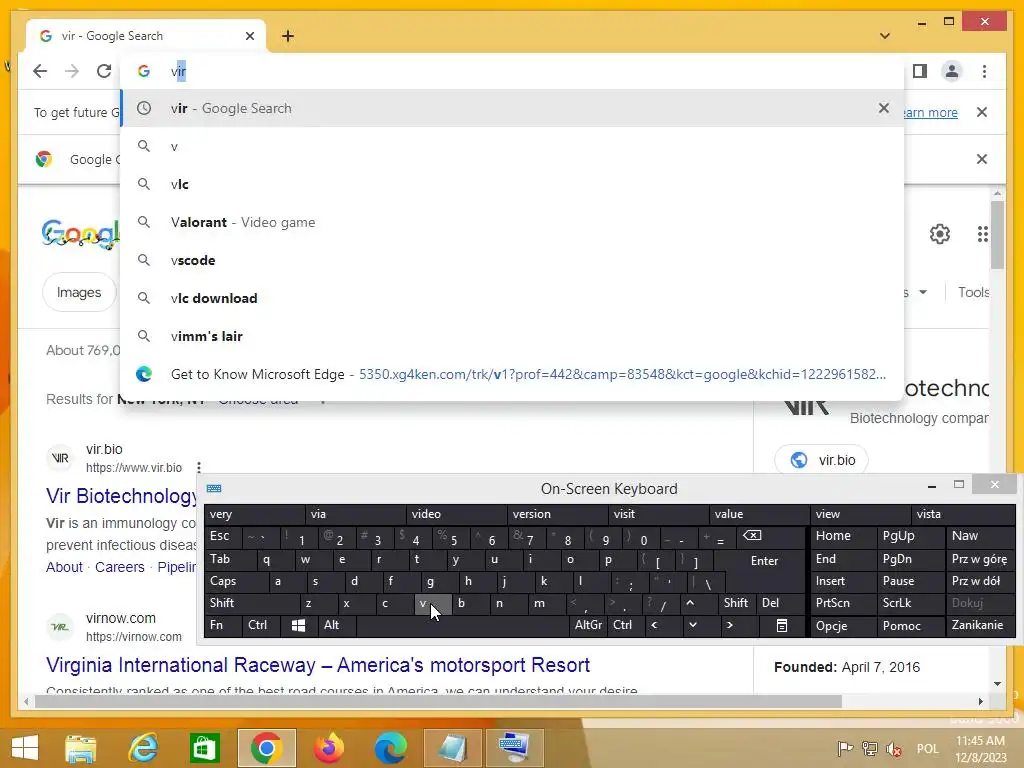The image size is (1024, 768).
Task: Tap the Opcje key
Action: (x=843, y=626)
